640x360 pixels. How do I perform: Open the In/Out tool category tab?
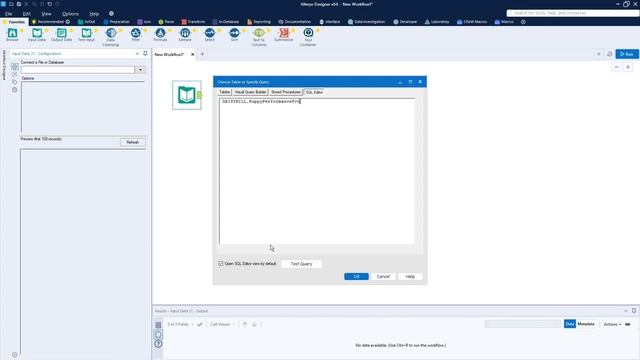tap(87, 22)
